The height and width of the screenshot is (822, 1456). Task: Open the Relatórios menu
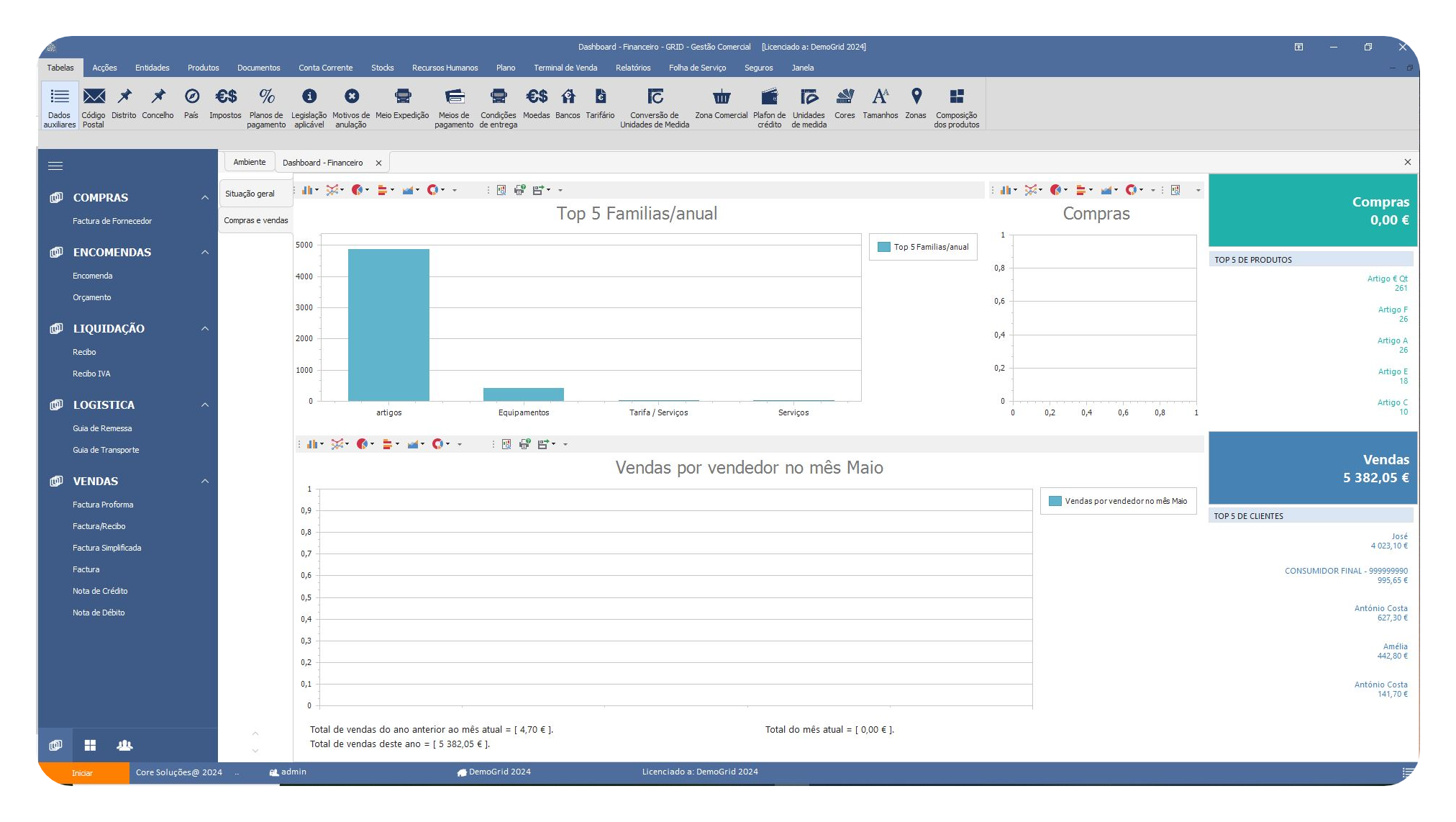(x=632, y=68)
